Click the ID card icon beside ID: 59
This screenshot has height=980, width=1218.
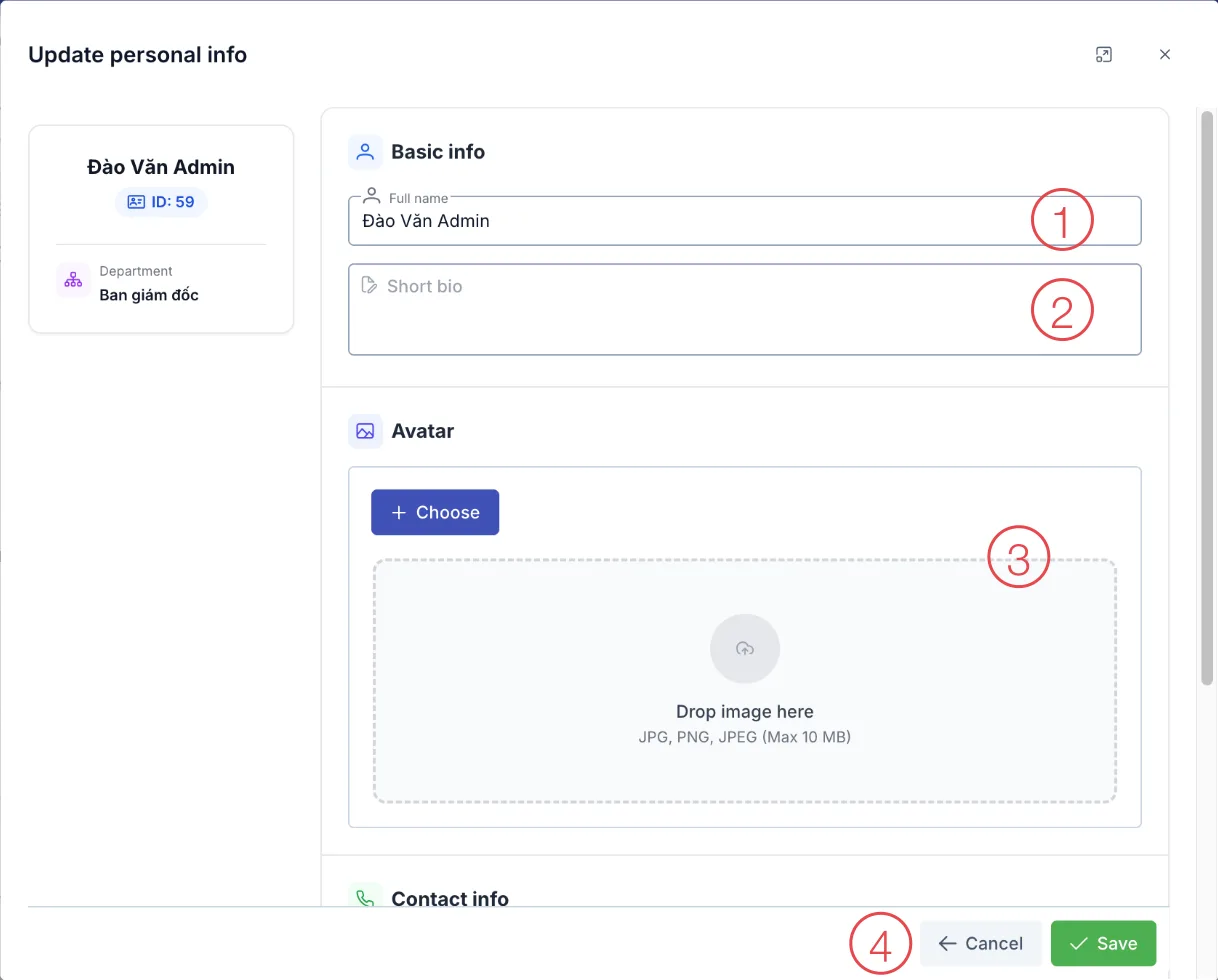coord(136,202)
